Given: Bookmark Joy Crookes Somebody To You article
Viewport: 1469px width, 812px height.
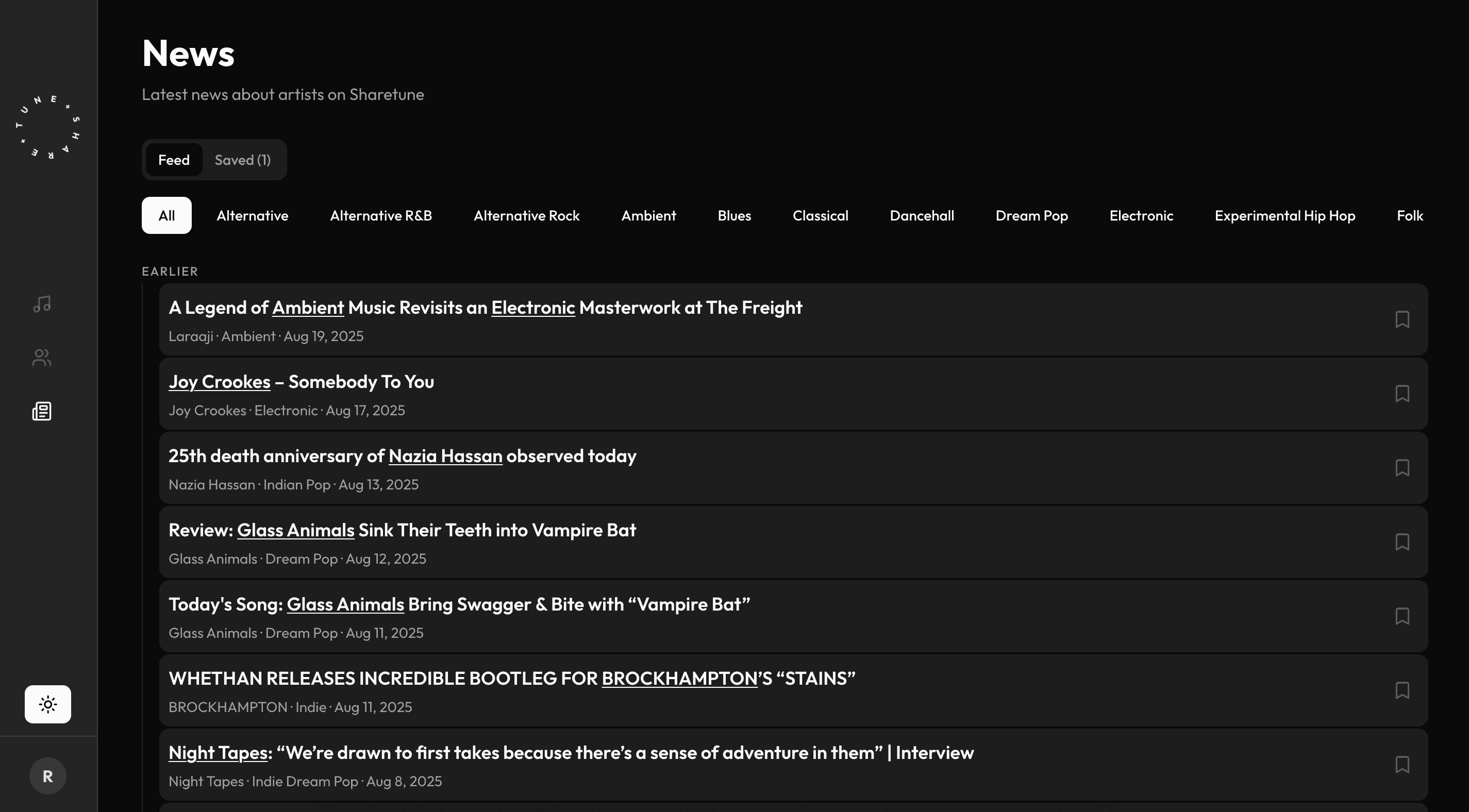Looking at the screenshot, I should pos(1403,394).
